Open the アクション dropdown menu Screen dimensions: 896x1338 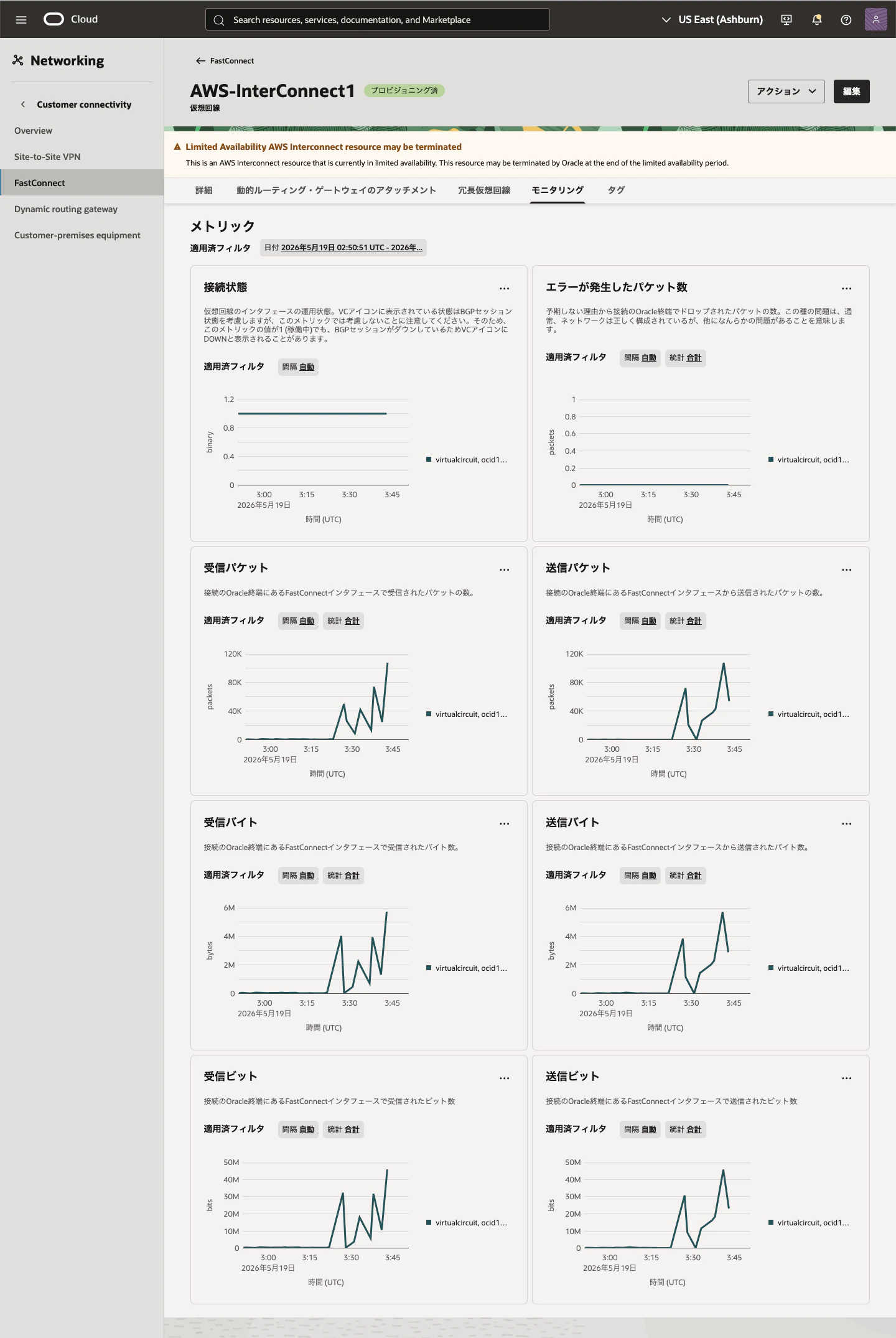(786, 91)
